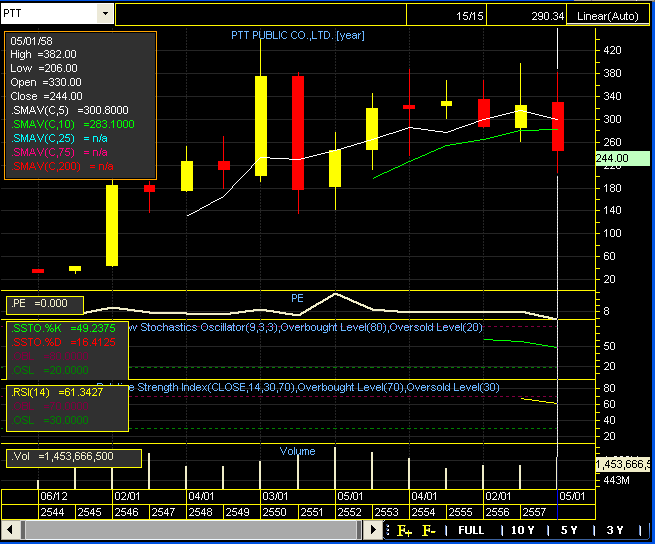Click the scrollbar right arrow

tap(373, 530)
